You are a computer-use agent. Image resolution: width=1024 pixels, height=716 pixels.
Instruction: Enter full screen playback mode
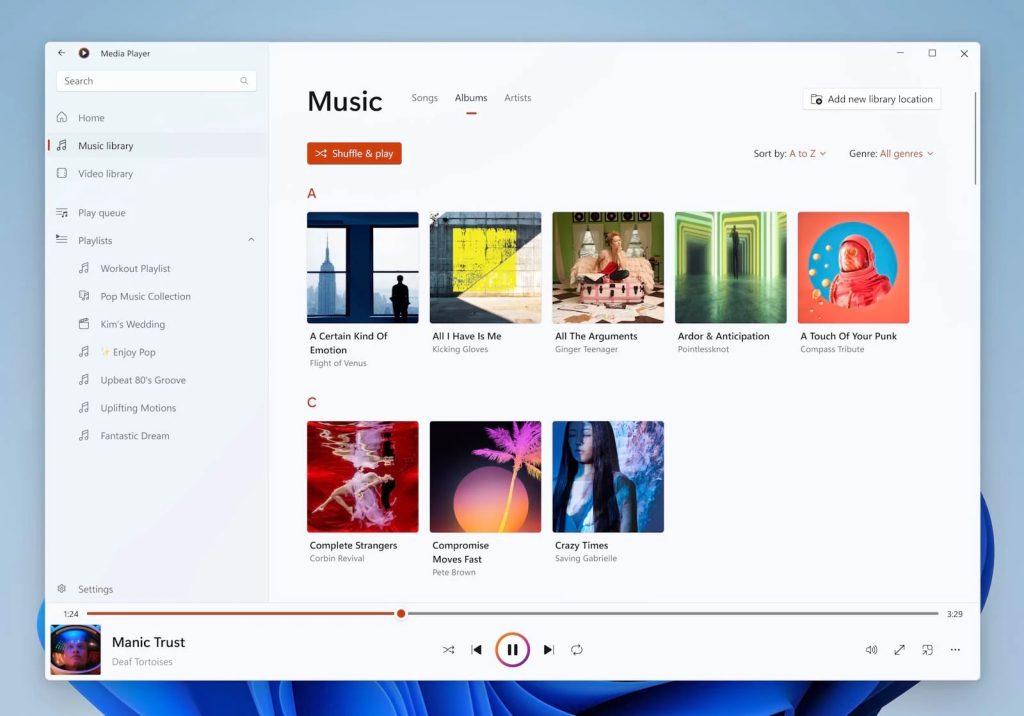[x=899, y=649]
